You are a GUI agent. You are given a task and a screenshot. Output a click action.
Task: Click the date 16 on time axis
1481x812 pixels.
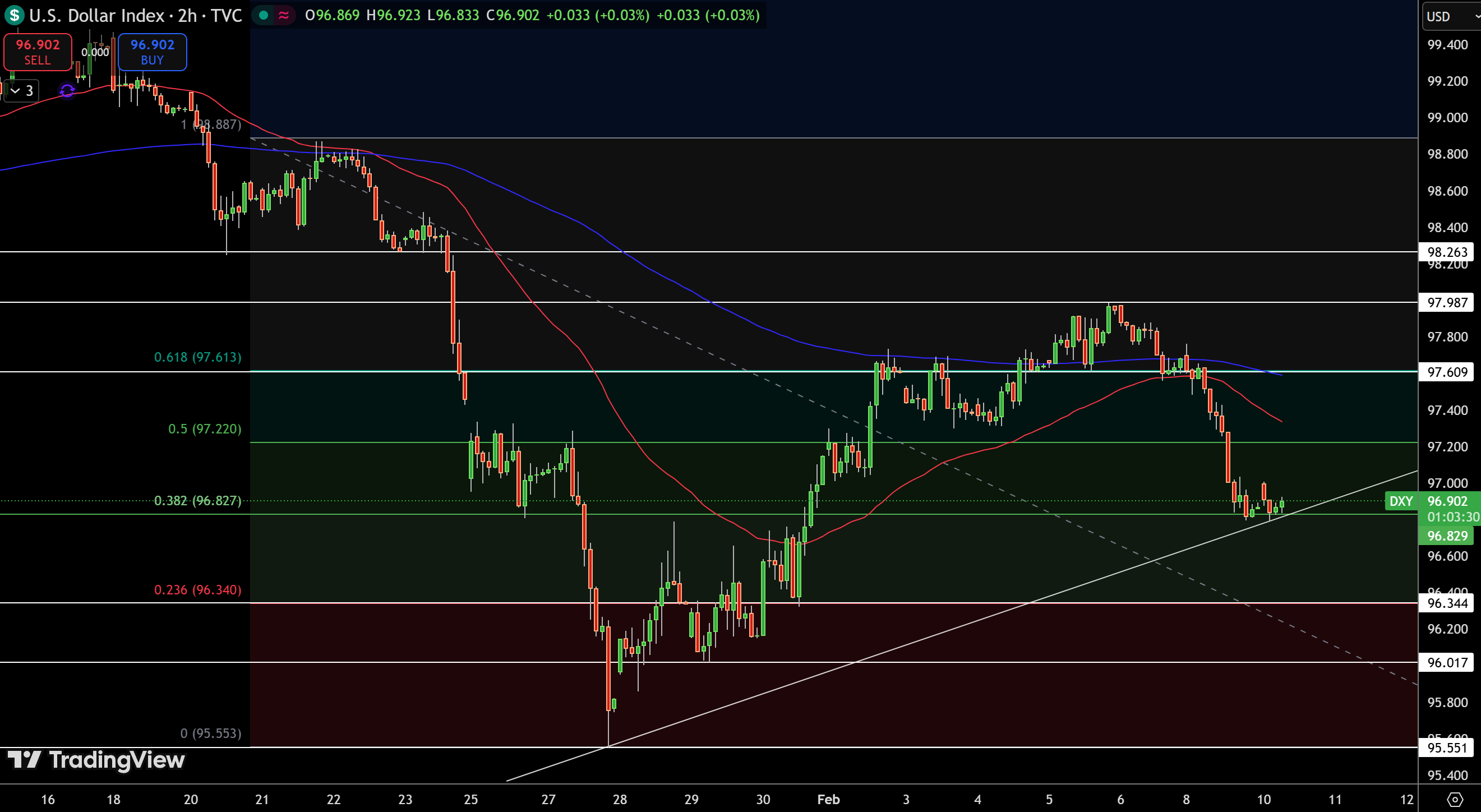click(x=48, y=799)
